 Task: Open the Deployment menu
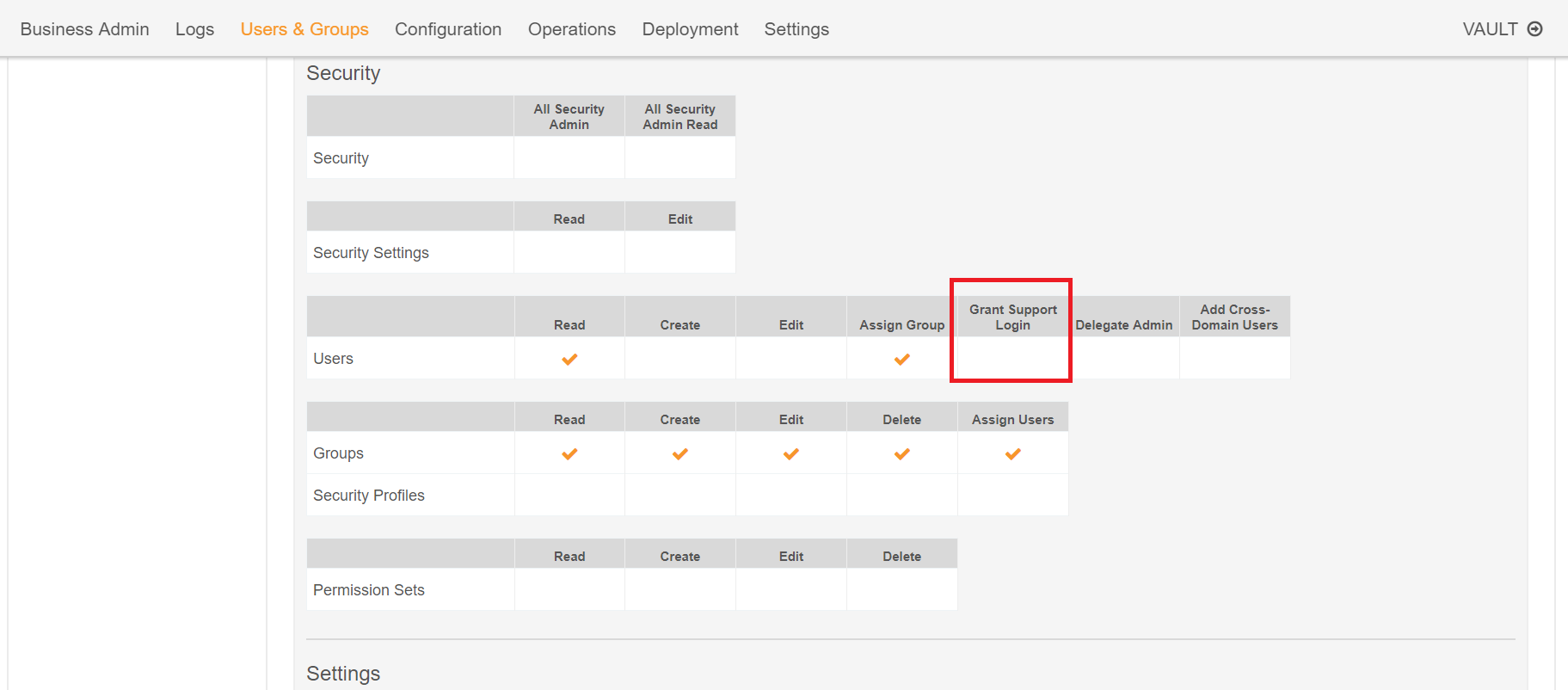(x=690, y=29)
